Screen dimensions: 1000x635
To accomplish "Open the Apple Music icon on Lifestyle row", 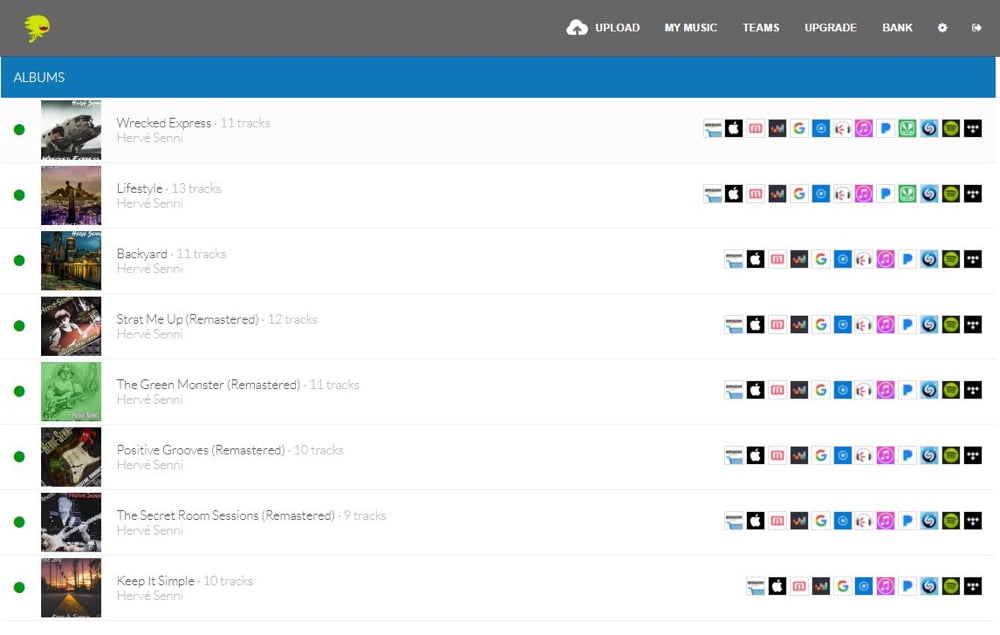I will click(x=734, y=194).
